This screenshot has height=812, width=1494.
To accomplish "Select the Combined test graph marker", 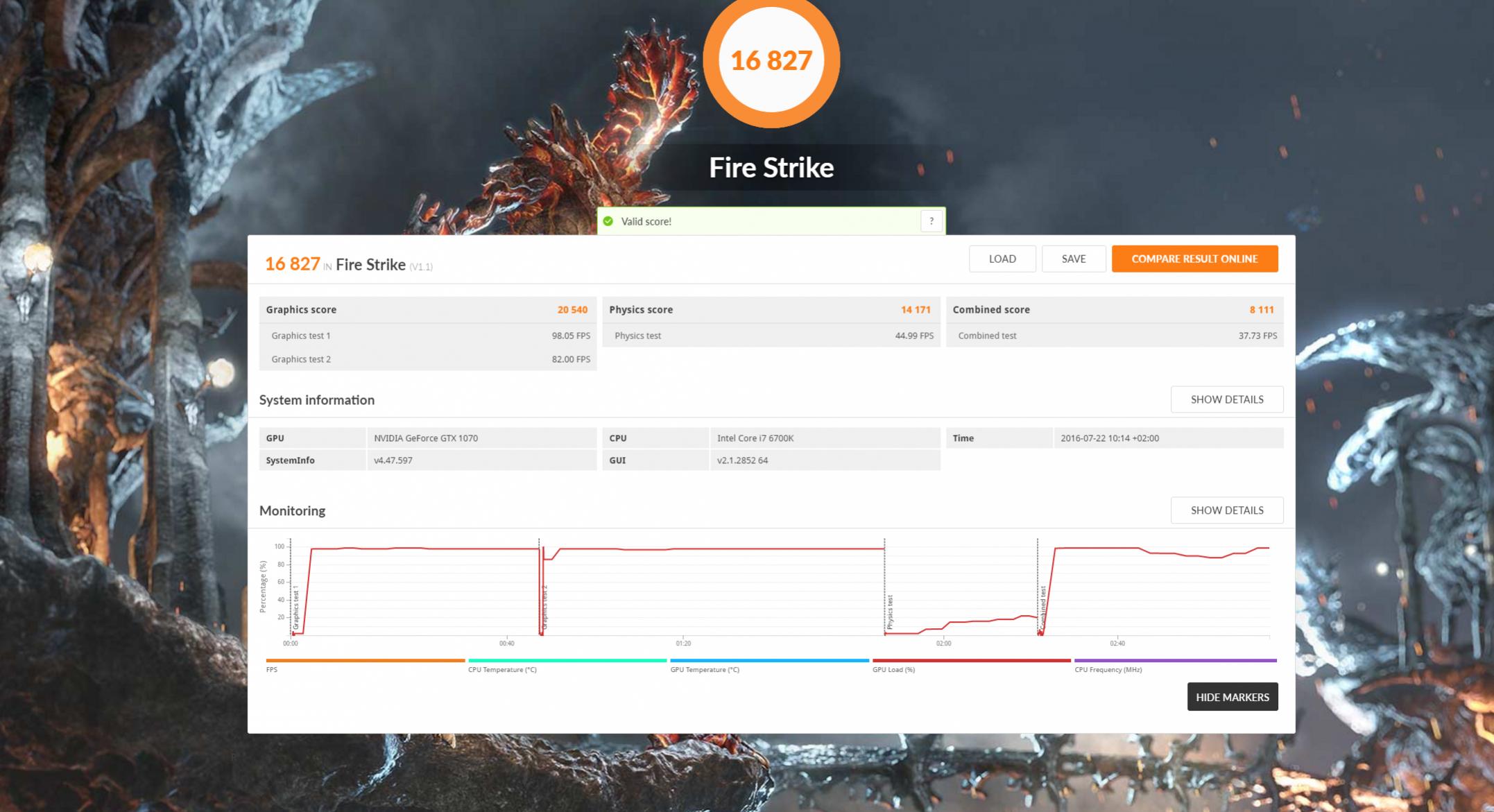I will point(1042,607).
